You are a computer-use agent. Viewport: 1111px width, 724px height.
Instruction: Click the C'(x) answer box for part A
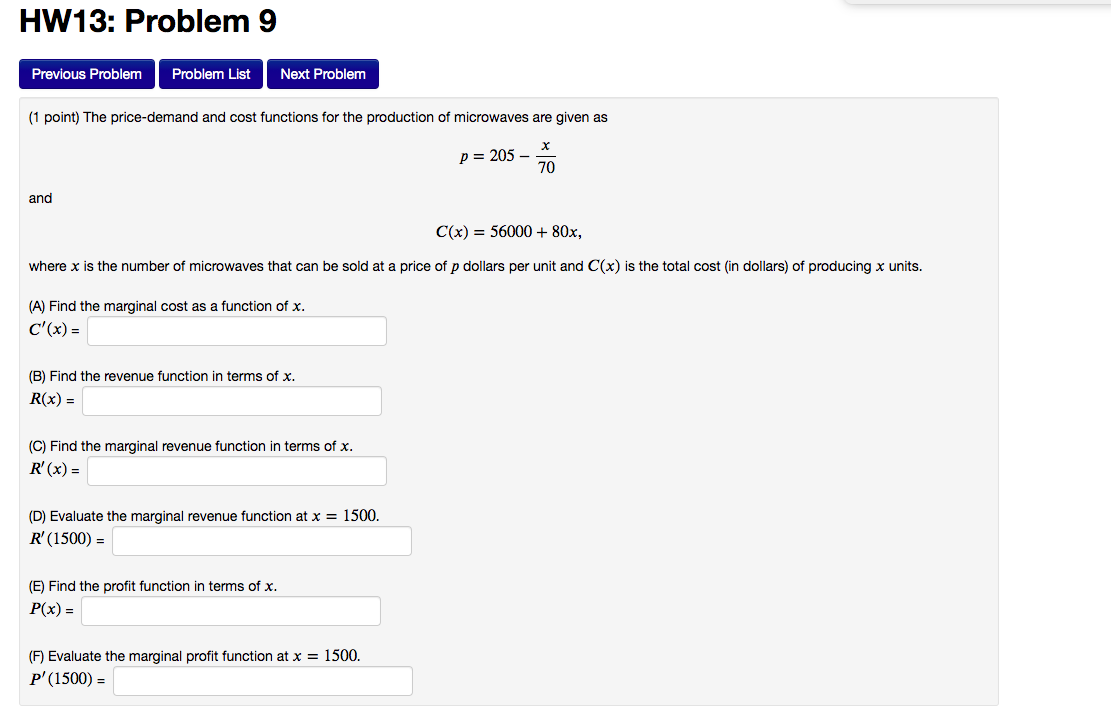tap(236, 330)
